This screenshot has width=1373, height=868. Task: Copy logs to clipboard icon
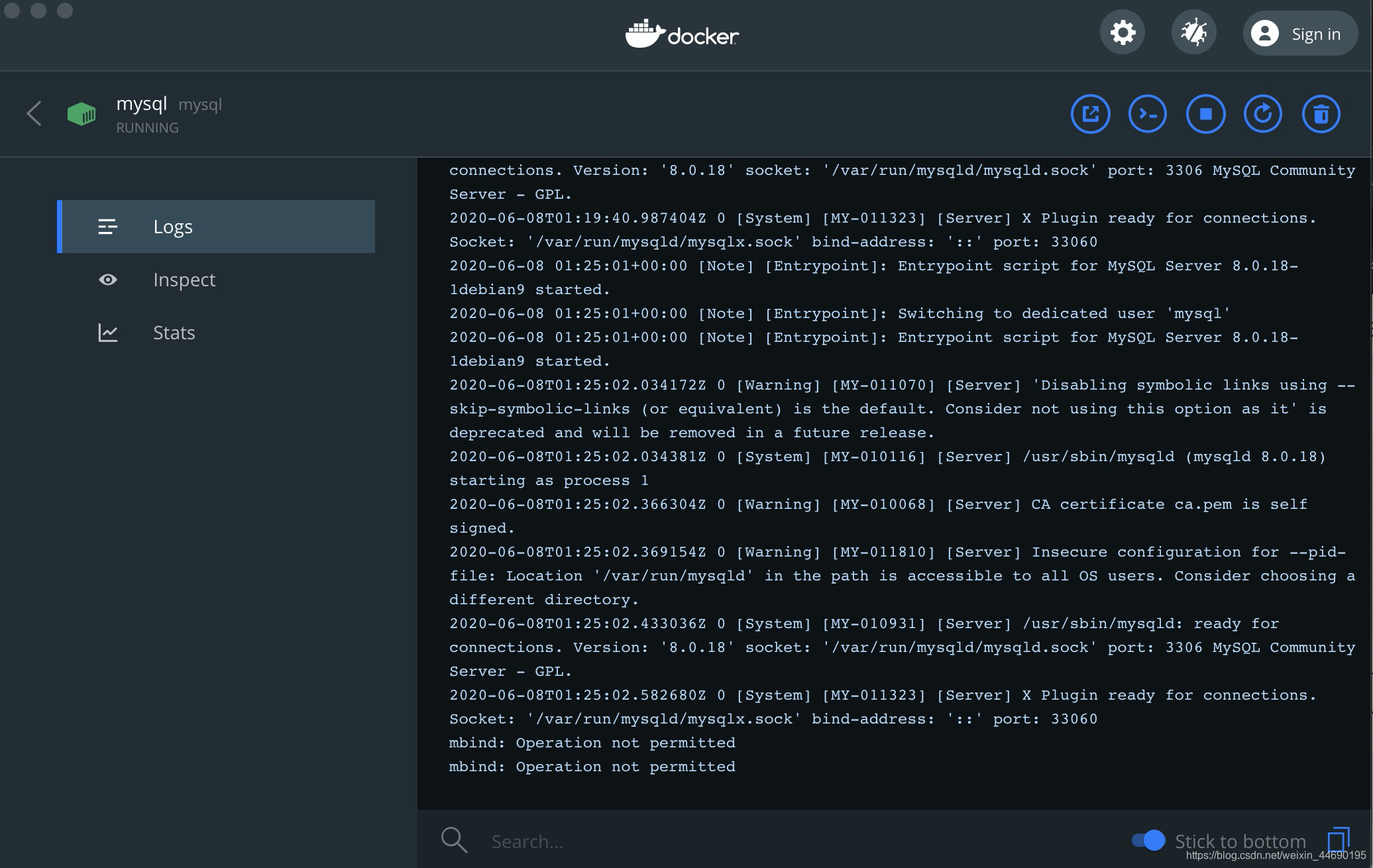point(1339,840)
